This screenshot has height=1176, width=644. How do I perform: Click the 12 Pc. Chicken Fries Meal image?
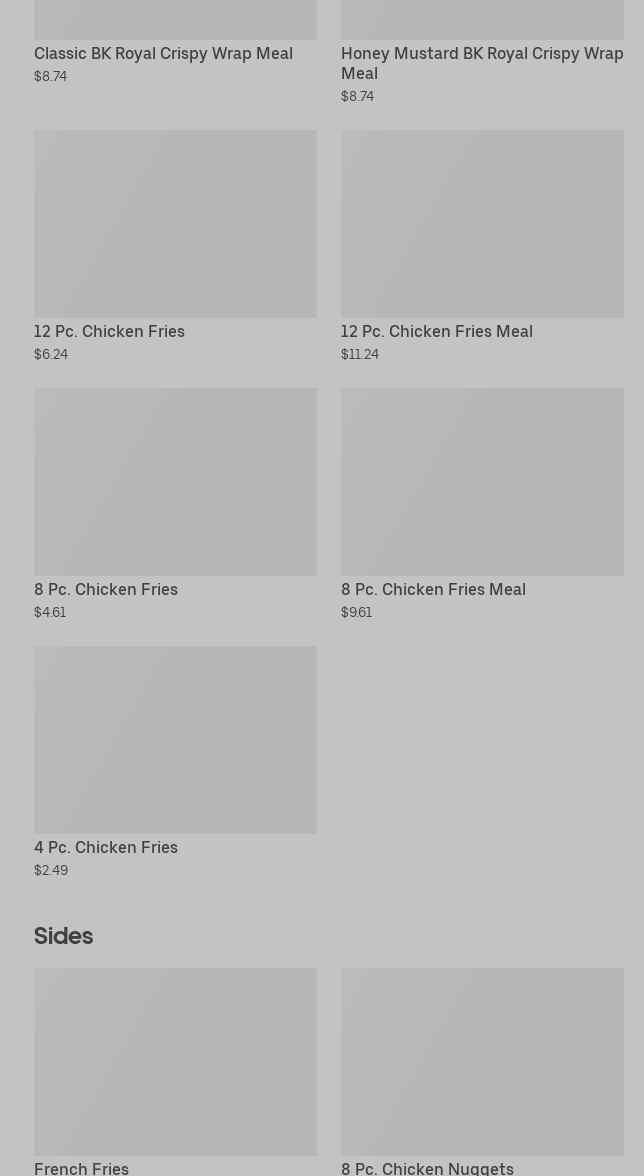[x=482, y=224]
